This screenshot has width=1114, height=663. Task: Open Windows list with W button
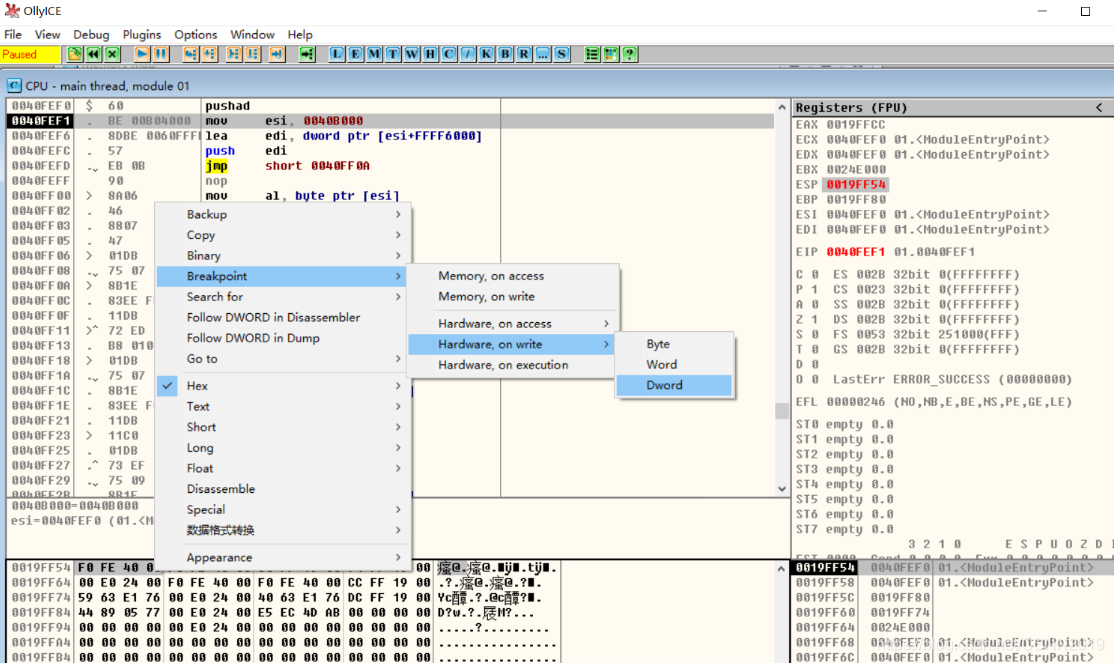(x=411, y=54)
